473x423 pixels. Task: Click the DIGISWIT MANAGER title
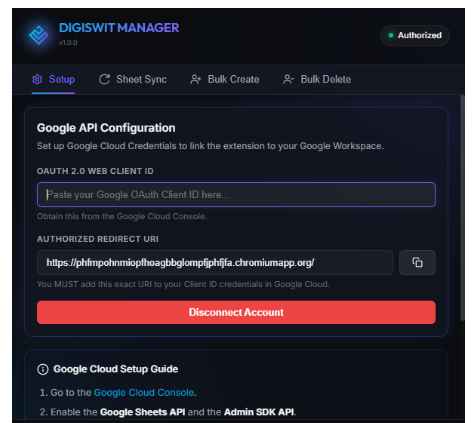click(119, 28)
